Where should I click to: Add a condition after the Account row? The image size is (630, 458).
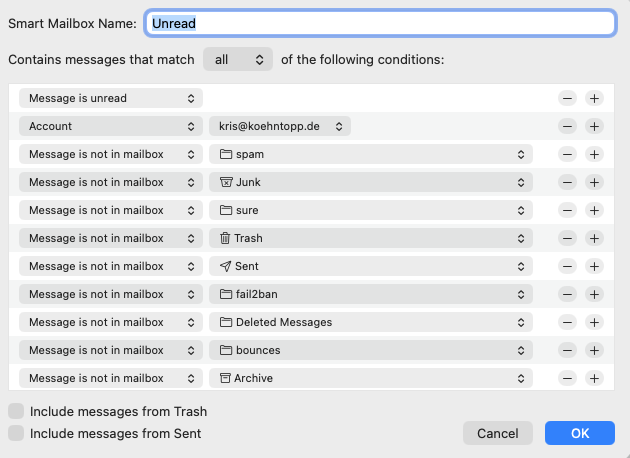[594, 127]
